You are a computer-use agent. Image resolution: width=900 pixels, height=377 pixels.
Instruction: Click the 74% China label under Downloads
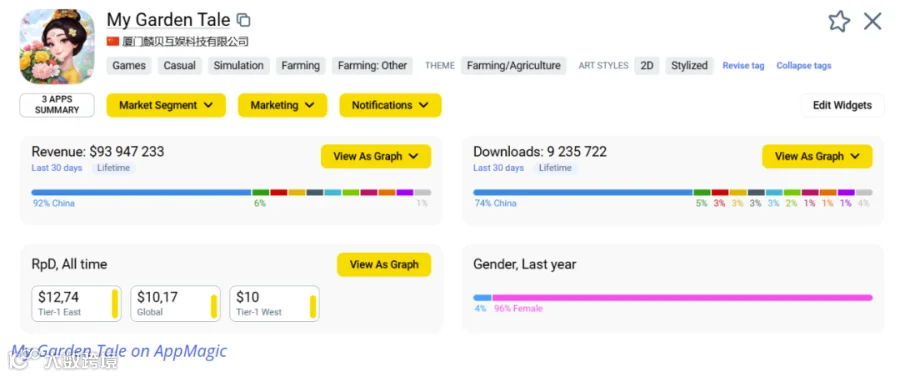click(x=495, y=203)
